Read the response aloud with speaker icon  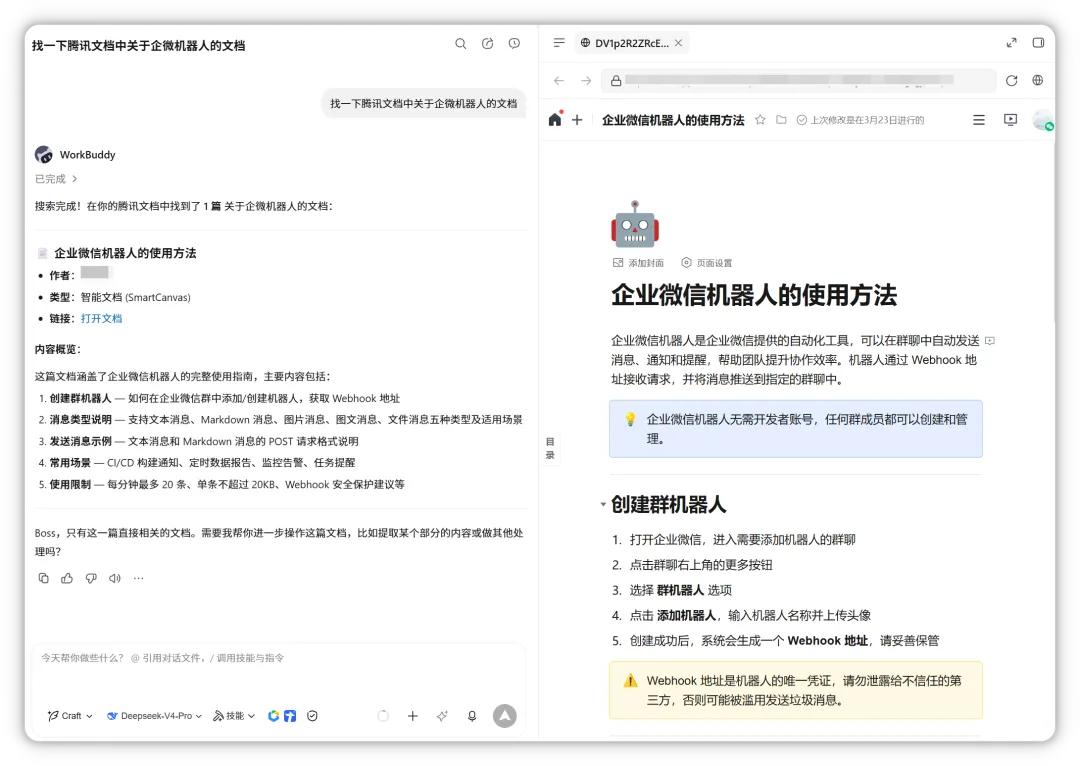[x=114, y=578]
